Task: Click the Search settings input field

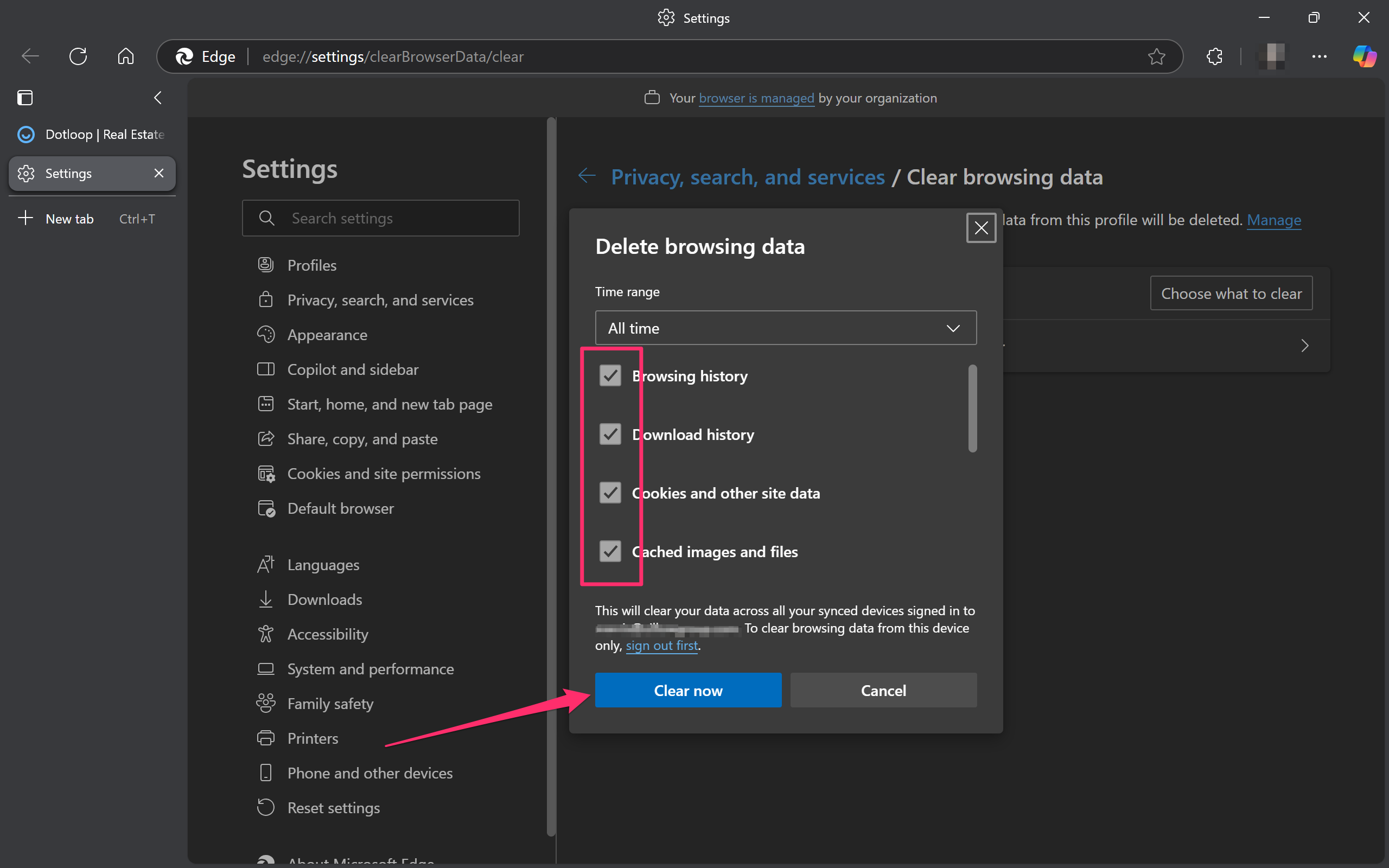Action: point(380,218)
